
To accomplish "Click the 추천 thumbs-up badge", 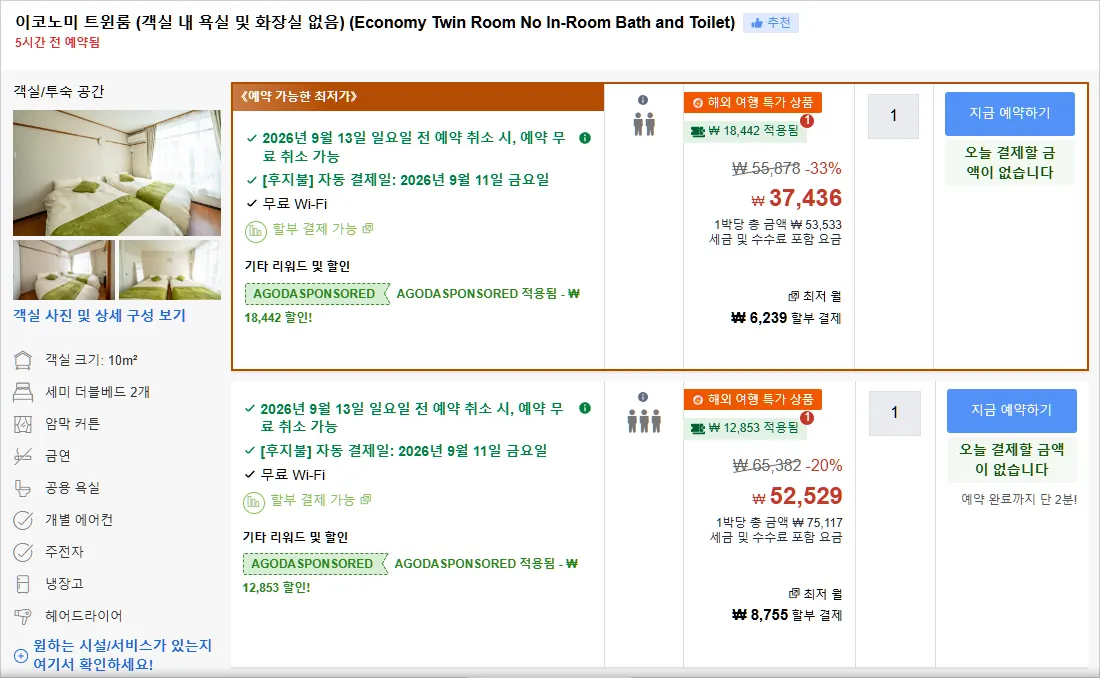I will 771,23.
